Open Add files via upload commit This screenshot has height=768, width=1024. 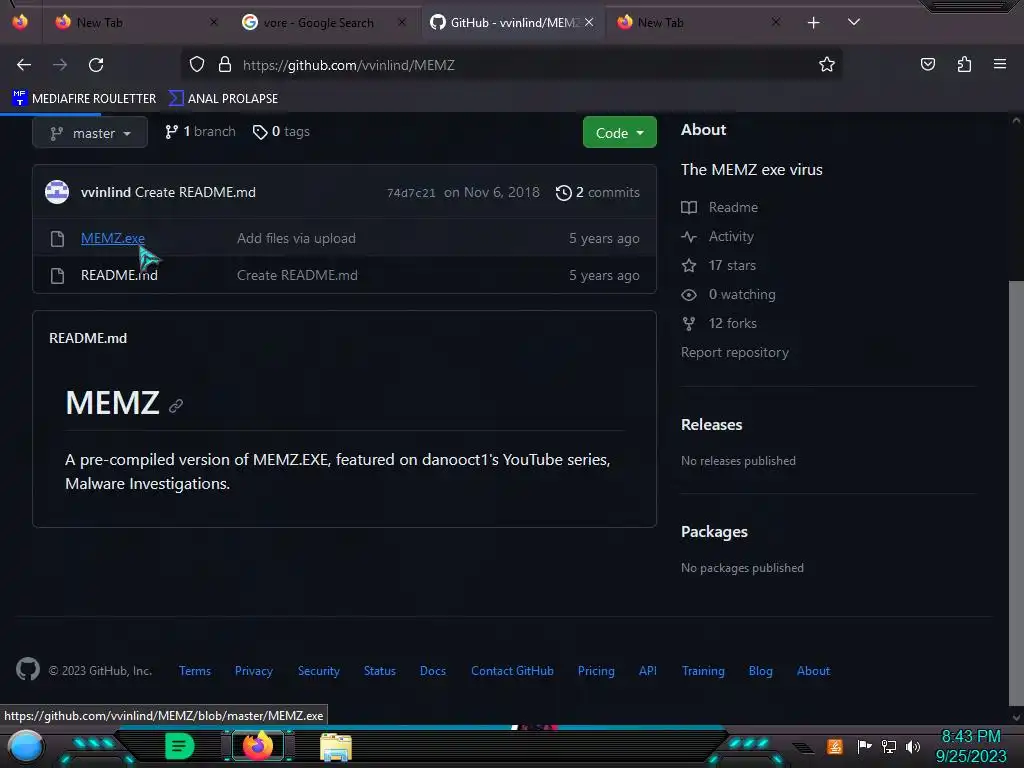pyautogui.click(x=296, y=238)
